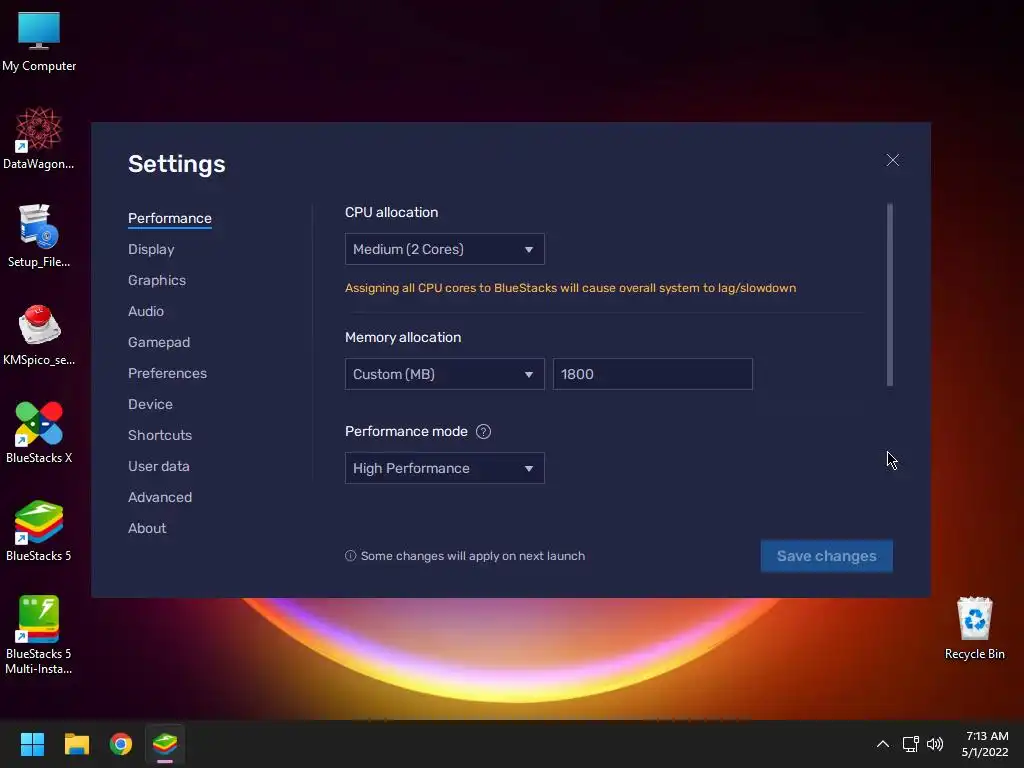Viewport: 1024px width, 768px height.
Task: Open the About settings tab
Action: point(147,528)
